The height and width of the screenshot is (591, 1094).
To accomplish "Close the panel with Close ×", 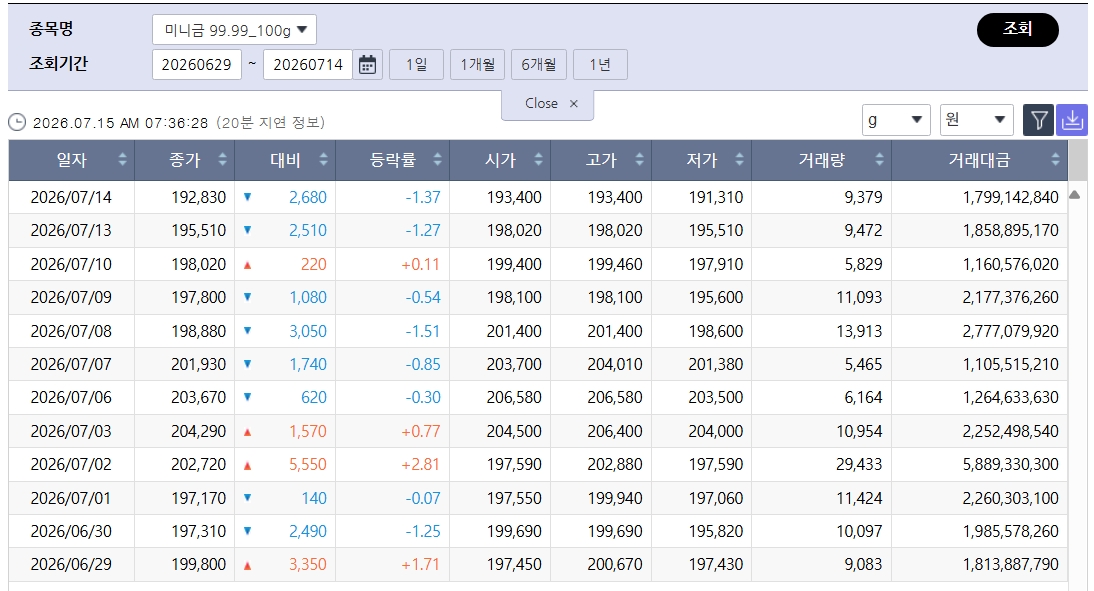I will tap(548, 104).
